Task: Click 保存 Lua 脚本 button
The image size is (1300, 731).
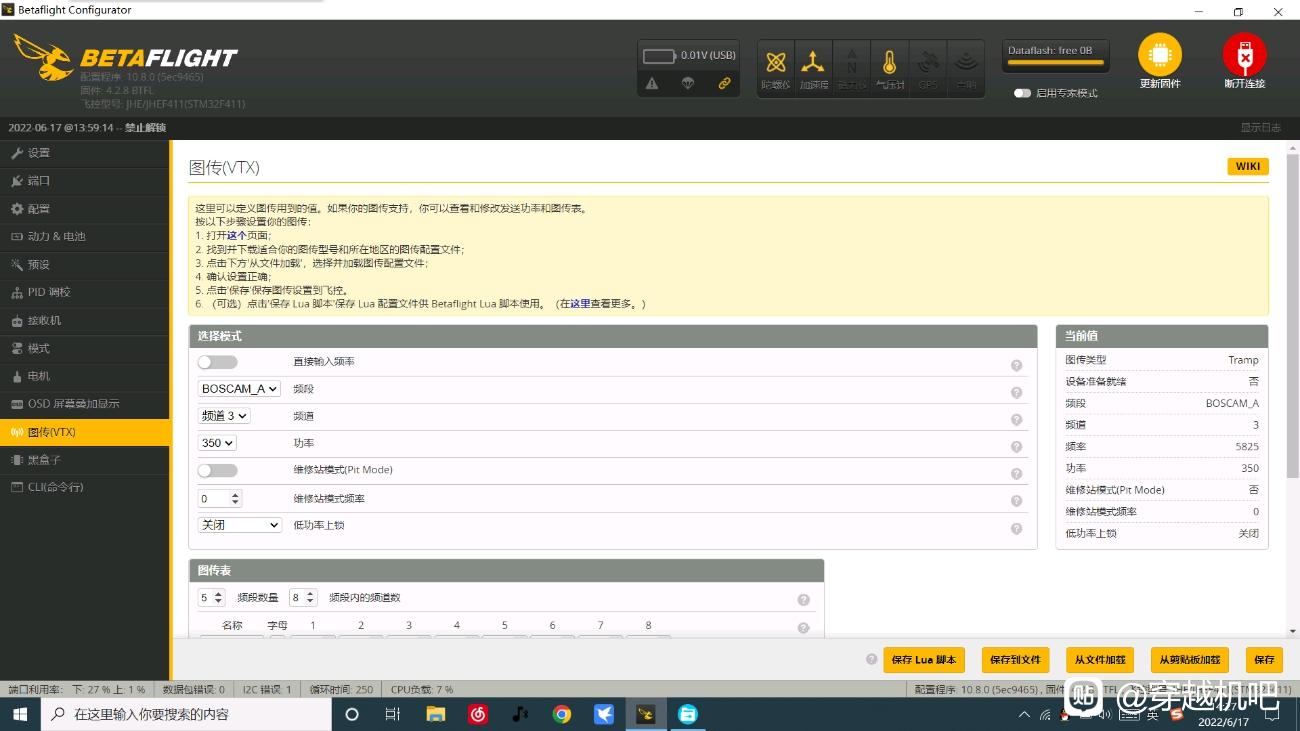Action: click(x=924, y=659)
